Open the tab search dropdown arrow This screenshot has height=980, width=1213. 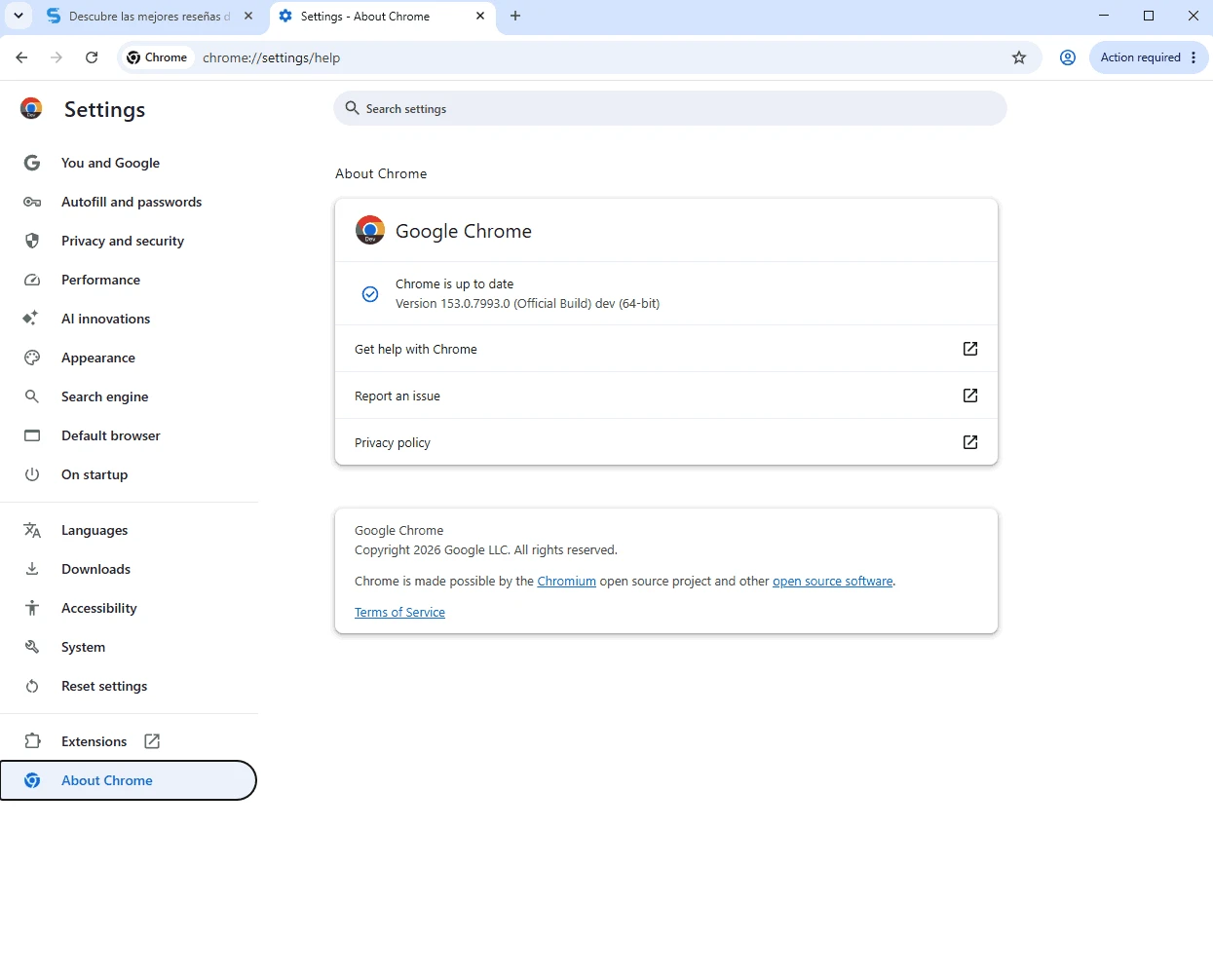(x=19, y=16)
